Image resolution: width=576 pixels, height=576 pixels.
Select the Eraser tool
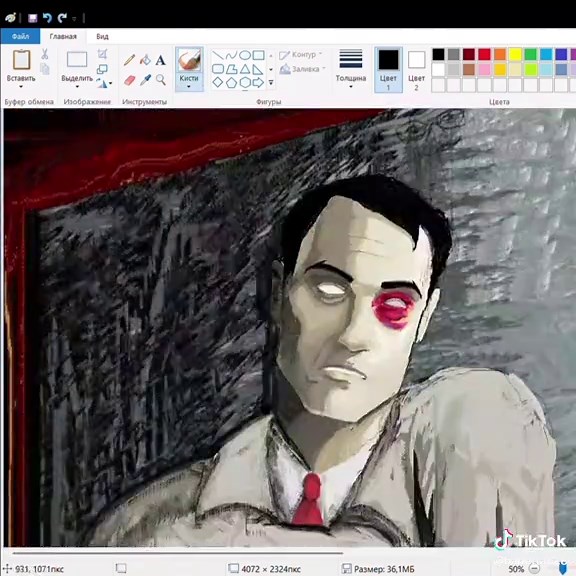[130, 80]
